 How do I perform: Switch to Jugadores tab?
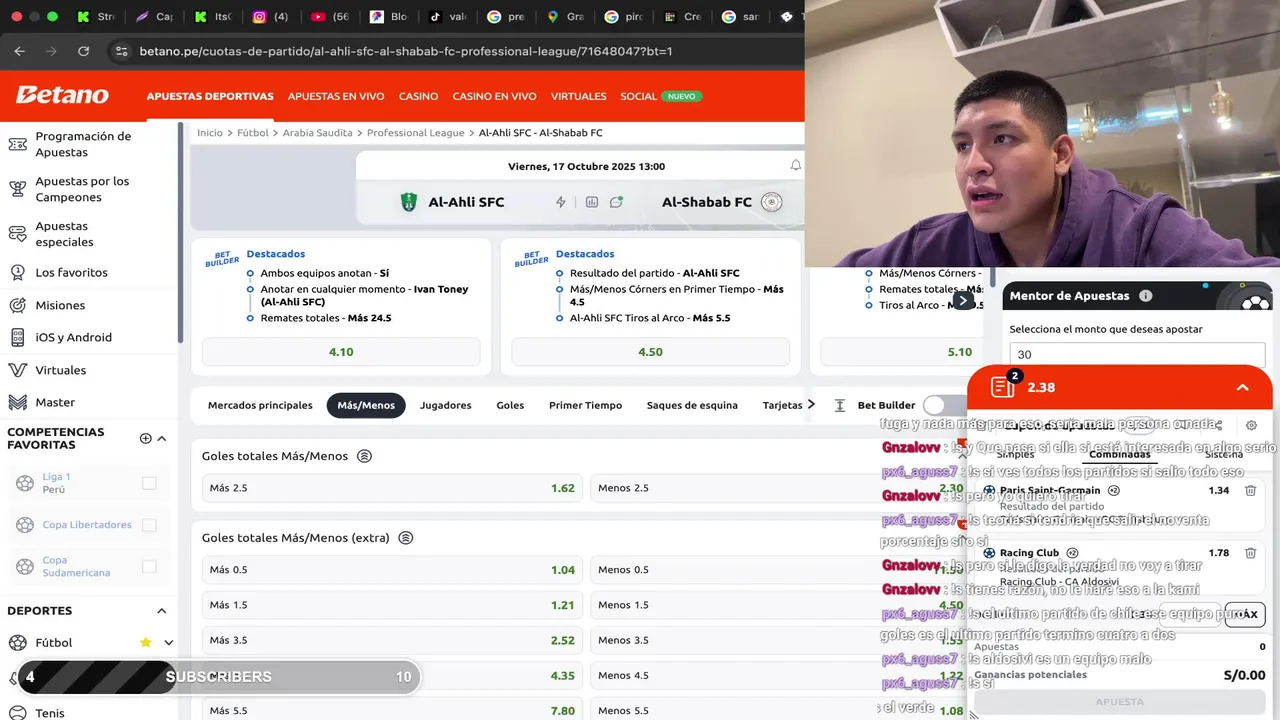point(445,405)
